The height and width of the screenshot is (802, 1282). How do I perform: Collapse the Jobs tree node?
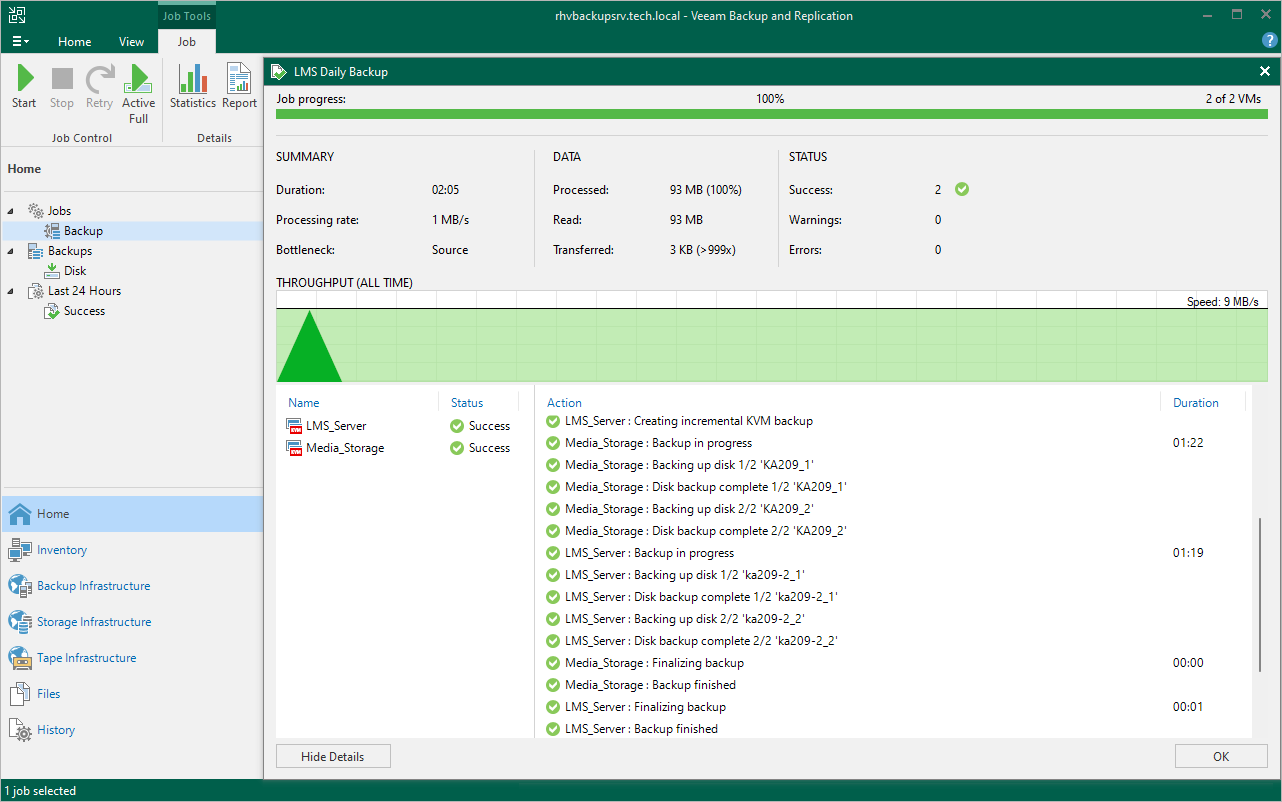[x=11, y=211]
